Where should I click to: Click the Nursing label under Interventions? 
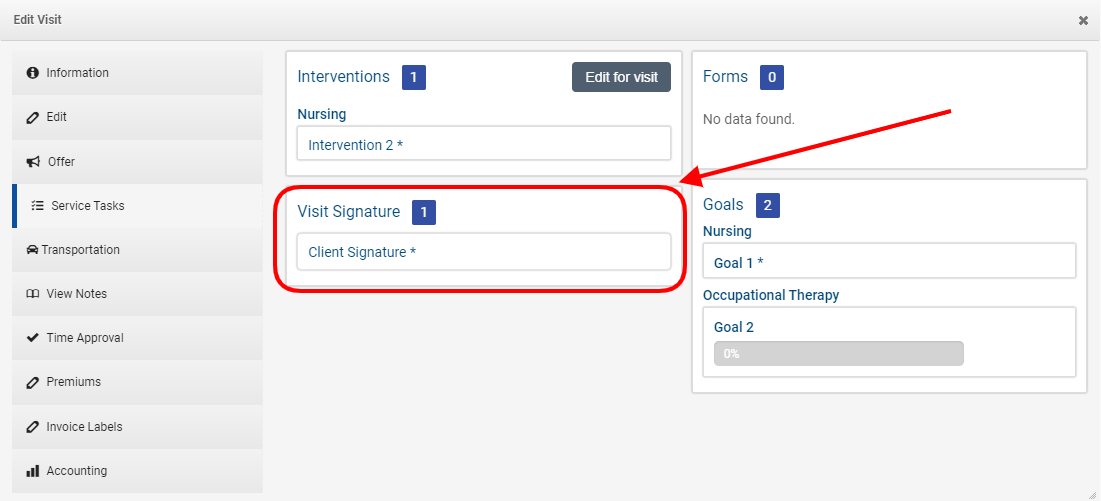[322, 114]
